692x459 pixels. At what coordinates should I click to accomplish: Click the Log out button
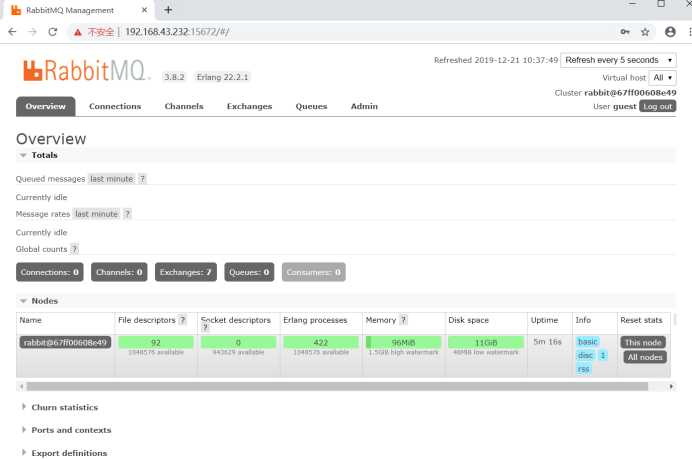(658, 106)
